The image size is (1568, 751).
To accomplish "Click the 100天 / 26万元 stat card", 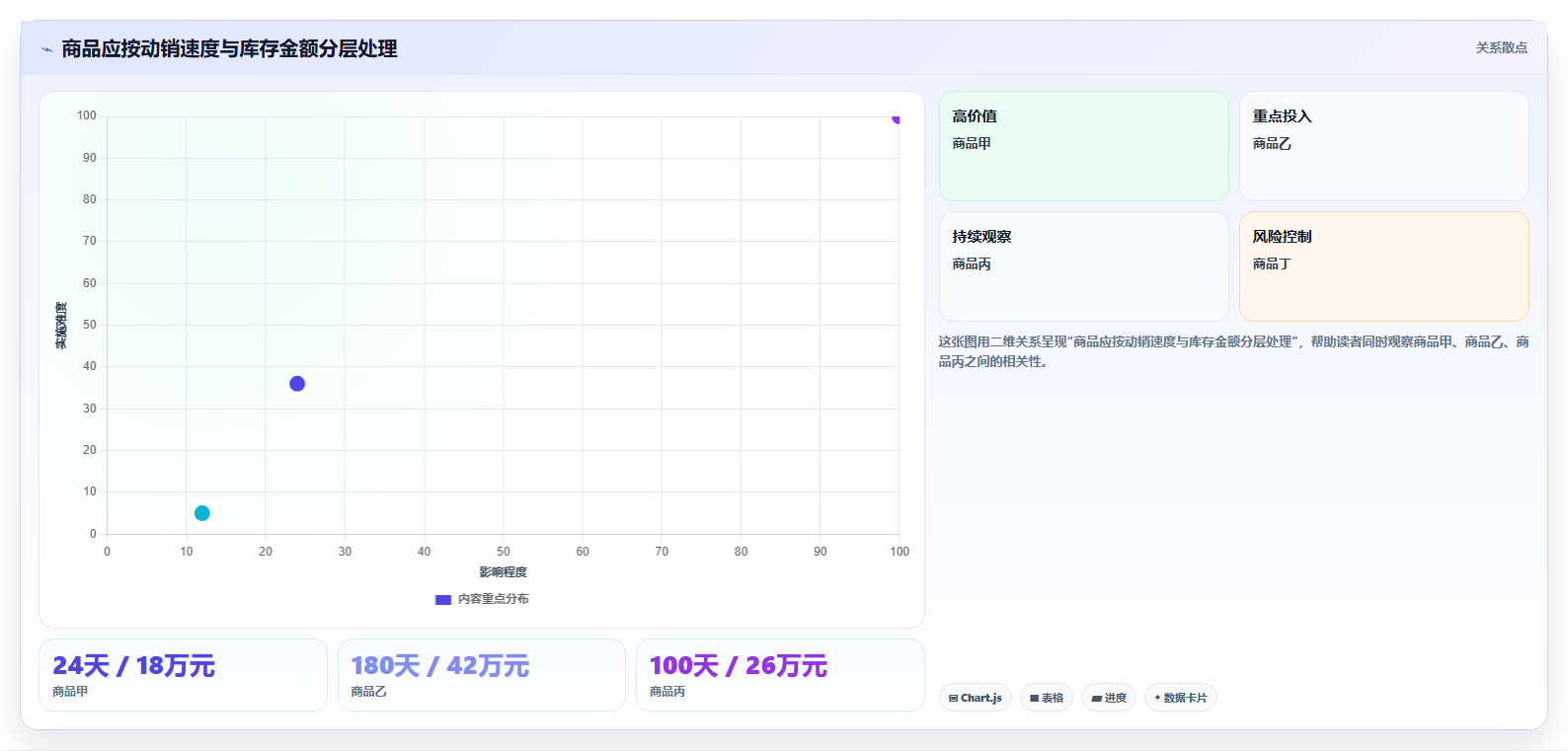I will pos(780,675).
